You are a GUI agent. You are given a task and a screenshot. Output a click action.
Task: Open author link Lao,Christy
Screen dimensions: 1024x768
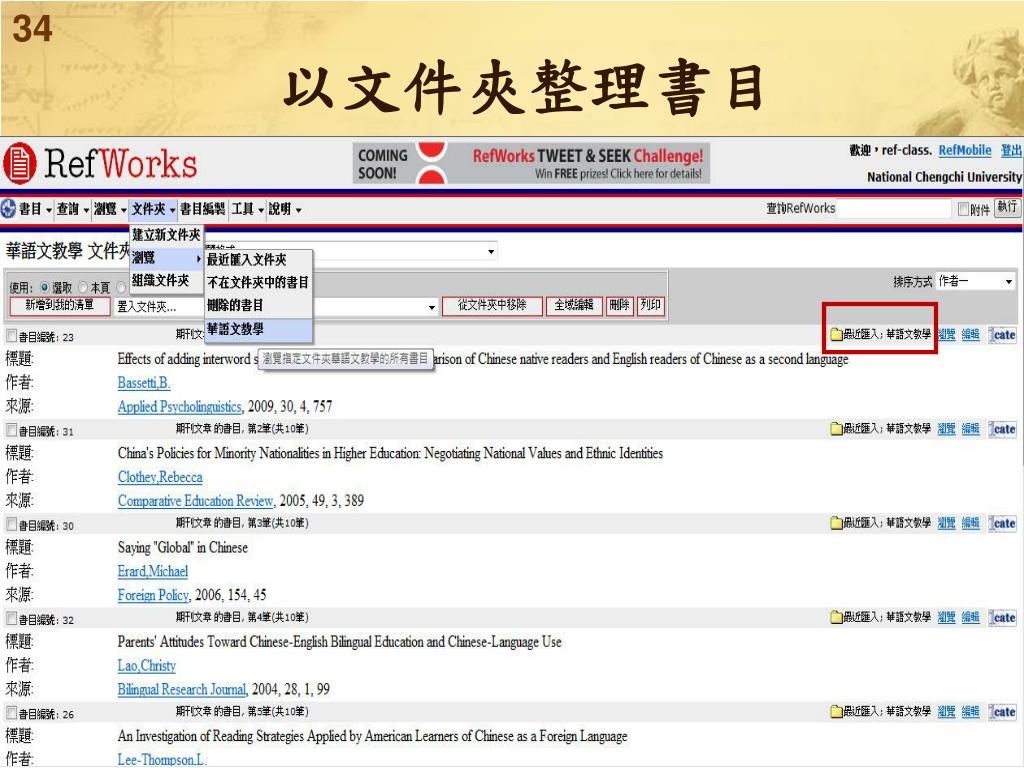tap(147, 665)
